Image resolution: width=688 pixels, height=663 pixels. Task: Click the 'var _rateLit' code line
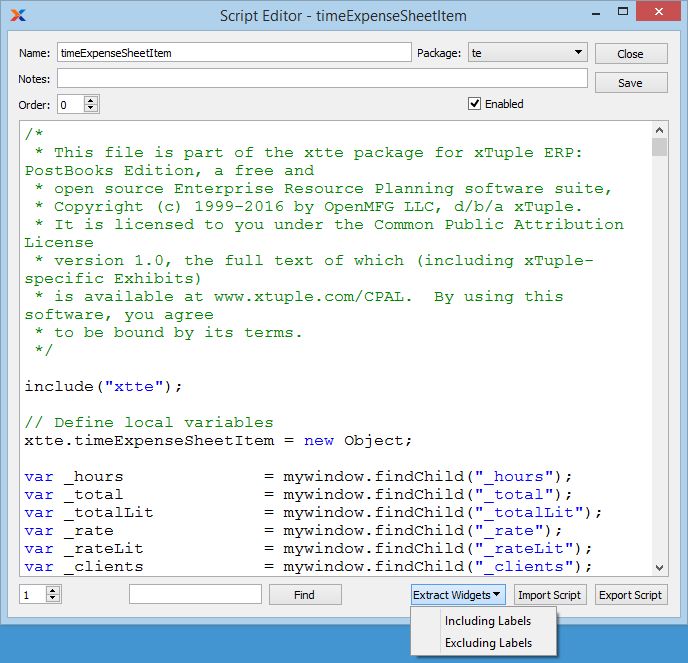point(308,548)
